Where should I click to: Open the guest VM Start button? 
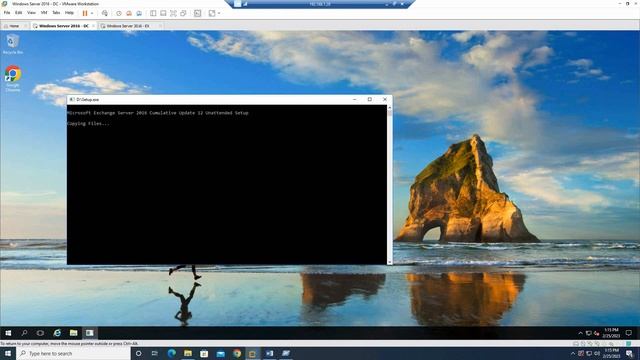click(x=8, y=333)
